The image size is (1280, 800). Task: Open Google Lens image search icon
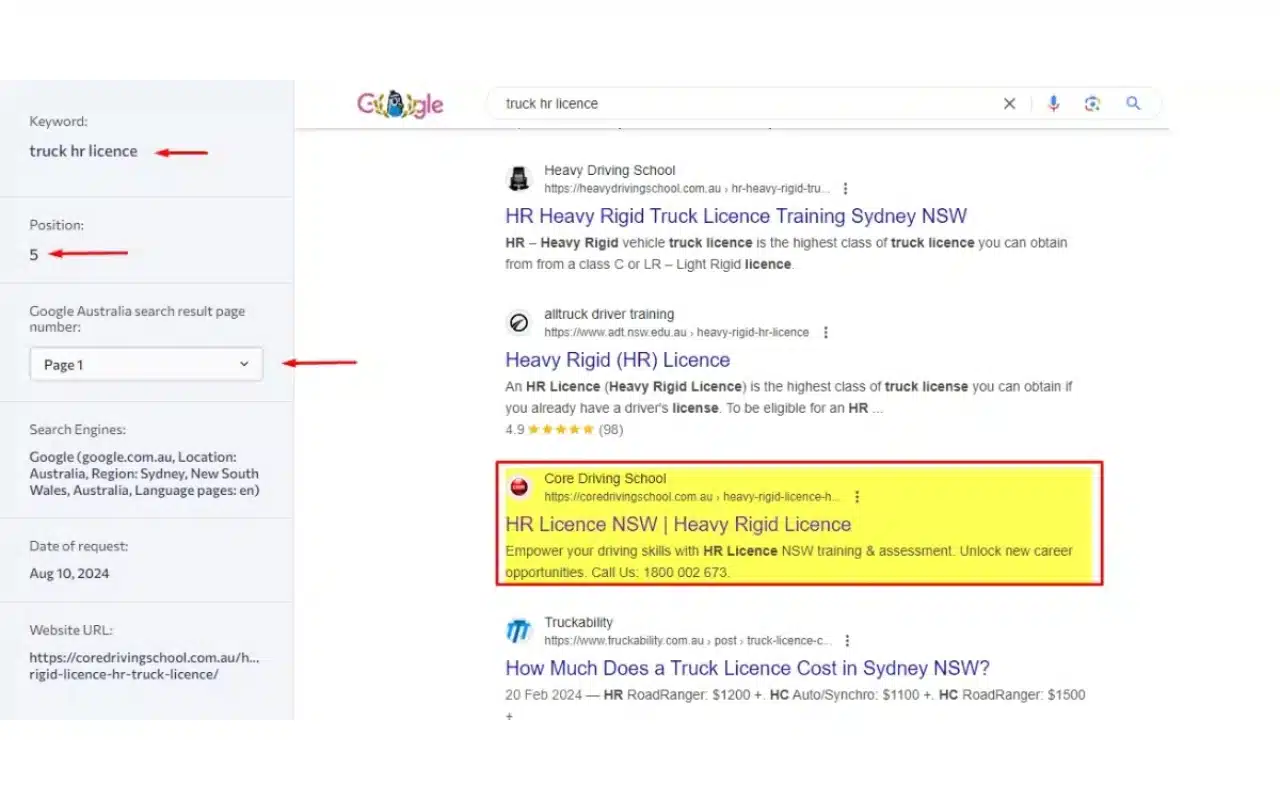coord(1092,104)
